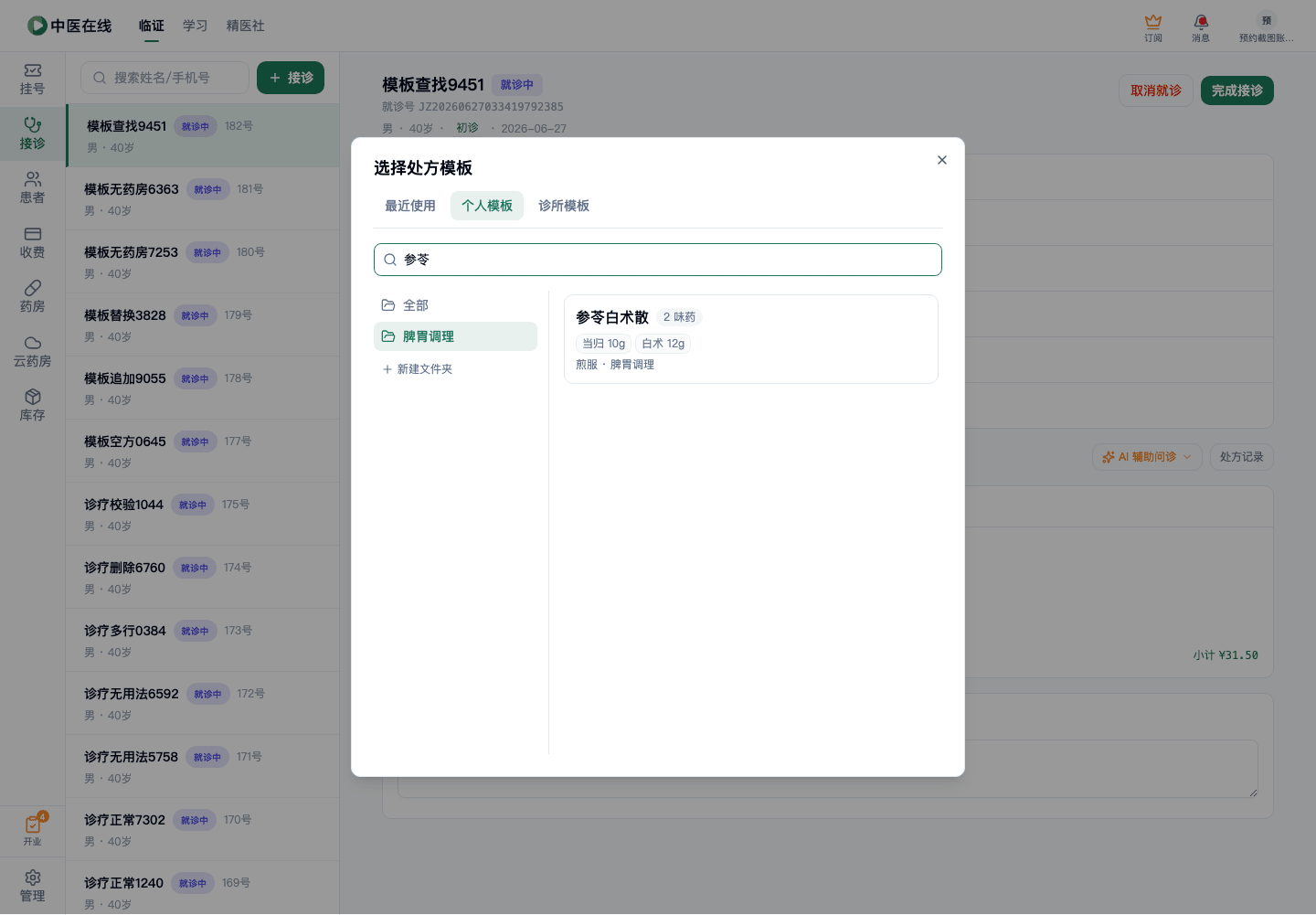
Task: Open the 处方记录 button
Action: [1242, 457]
